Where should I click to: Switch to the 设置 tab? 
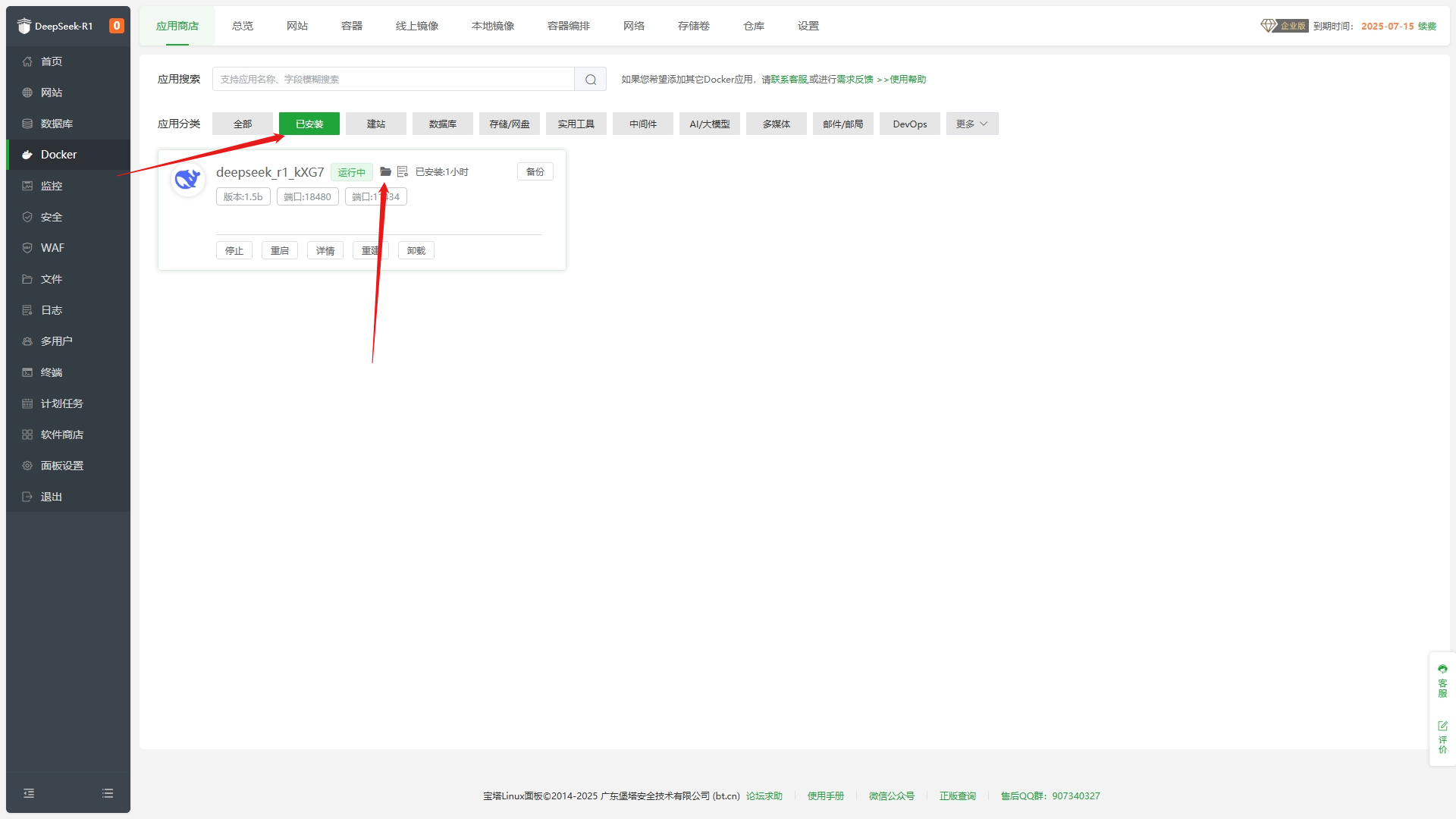[808, 26]
